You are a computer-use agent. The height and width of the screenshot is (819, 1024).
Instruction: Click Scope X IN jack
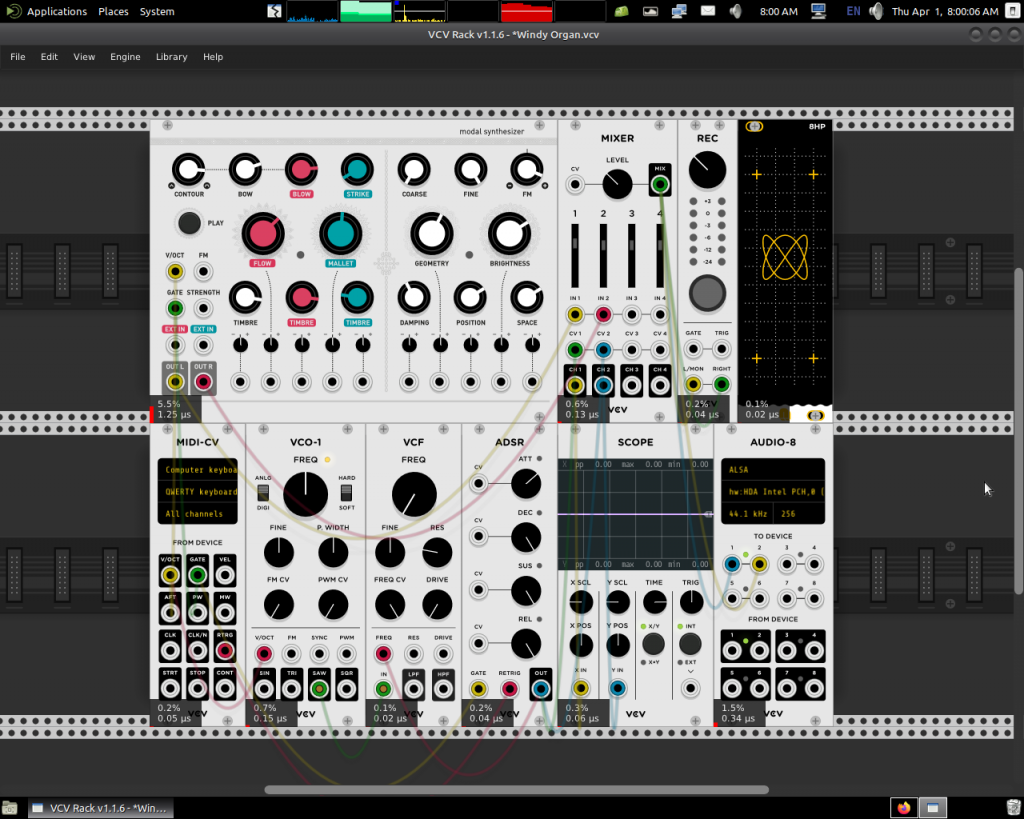[x=581, y=688]
